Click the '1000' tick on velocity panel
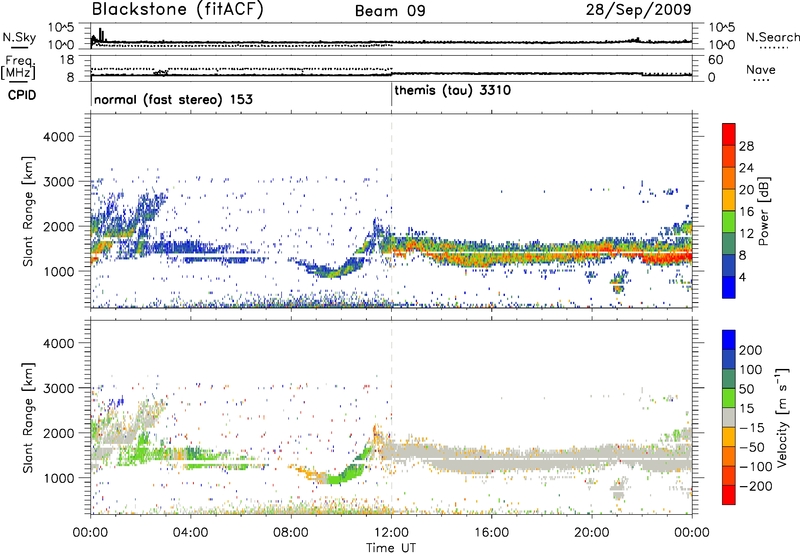Viewport: 800px width, 554px height. (59, 478)
